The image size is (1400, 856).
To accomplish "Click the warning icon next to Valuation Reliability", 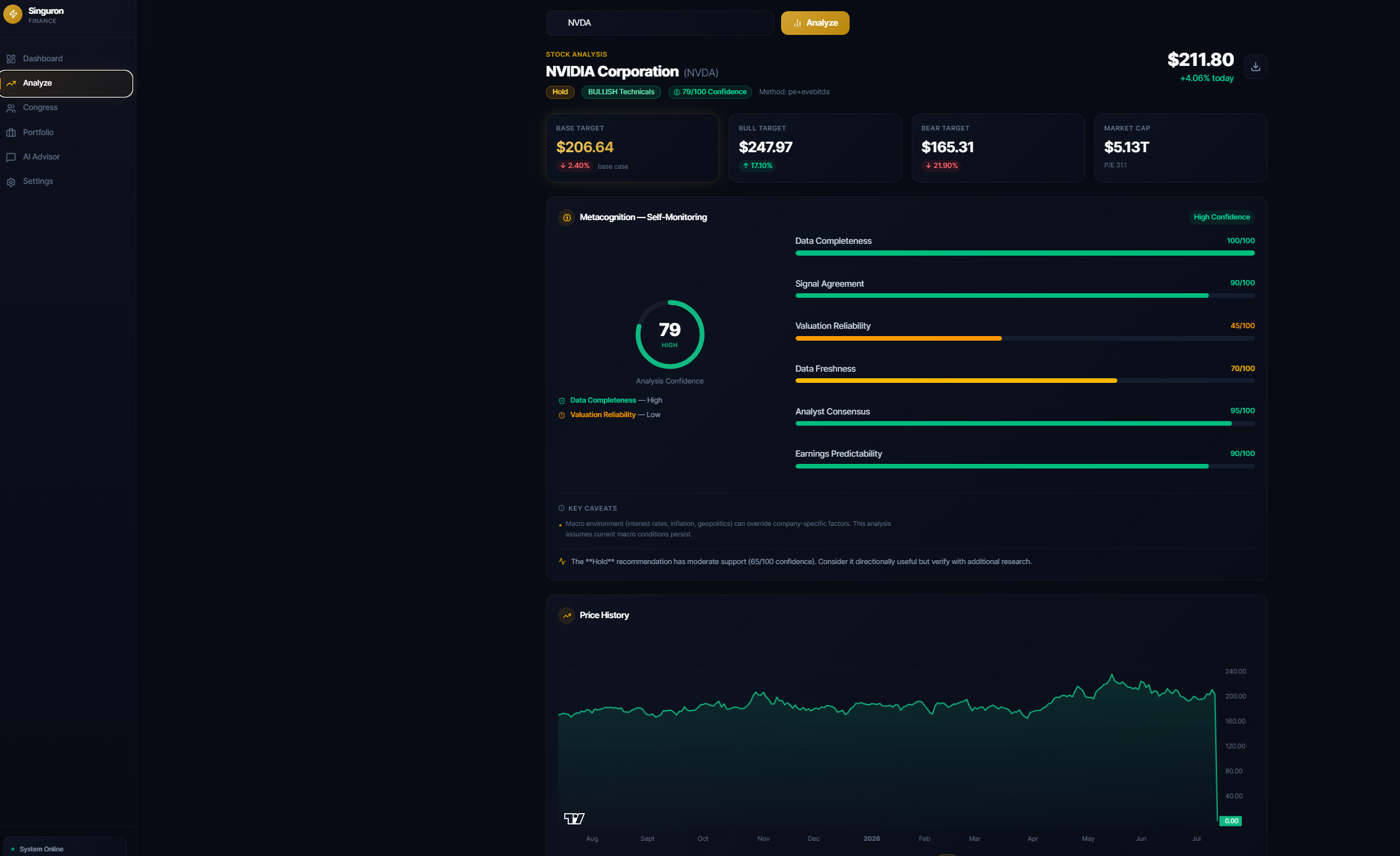I will coord(562,415).
